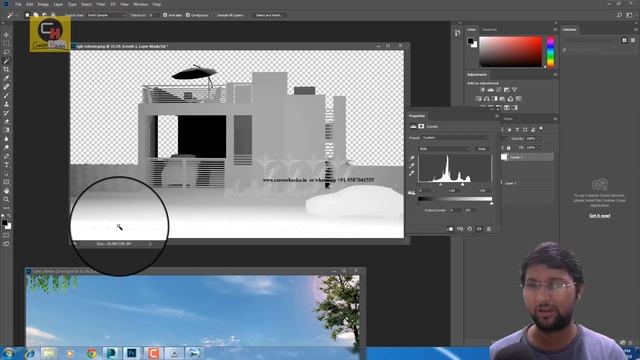This screenshot has height=360, width=640.
Task: Toggle the Anti-alias checkbox
Action: click(x=165, y=15)
